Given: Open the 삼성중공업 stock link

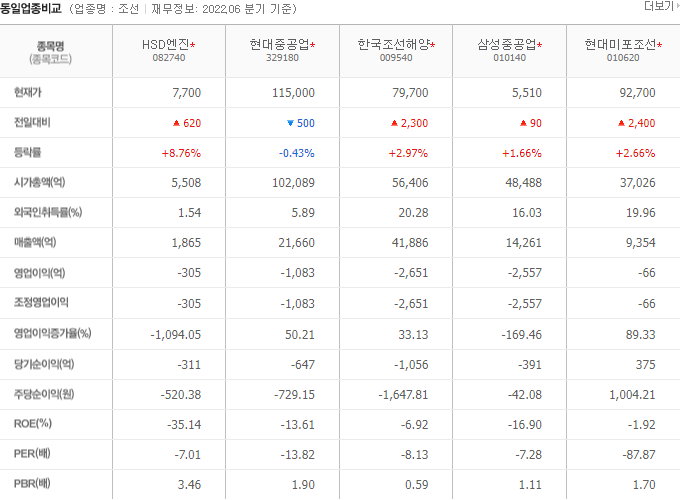Looking at the screenshot, I should click(507, 44).
